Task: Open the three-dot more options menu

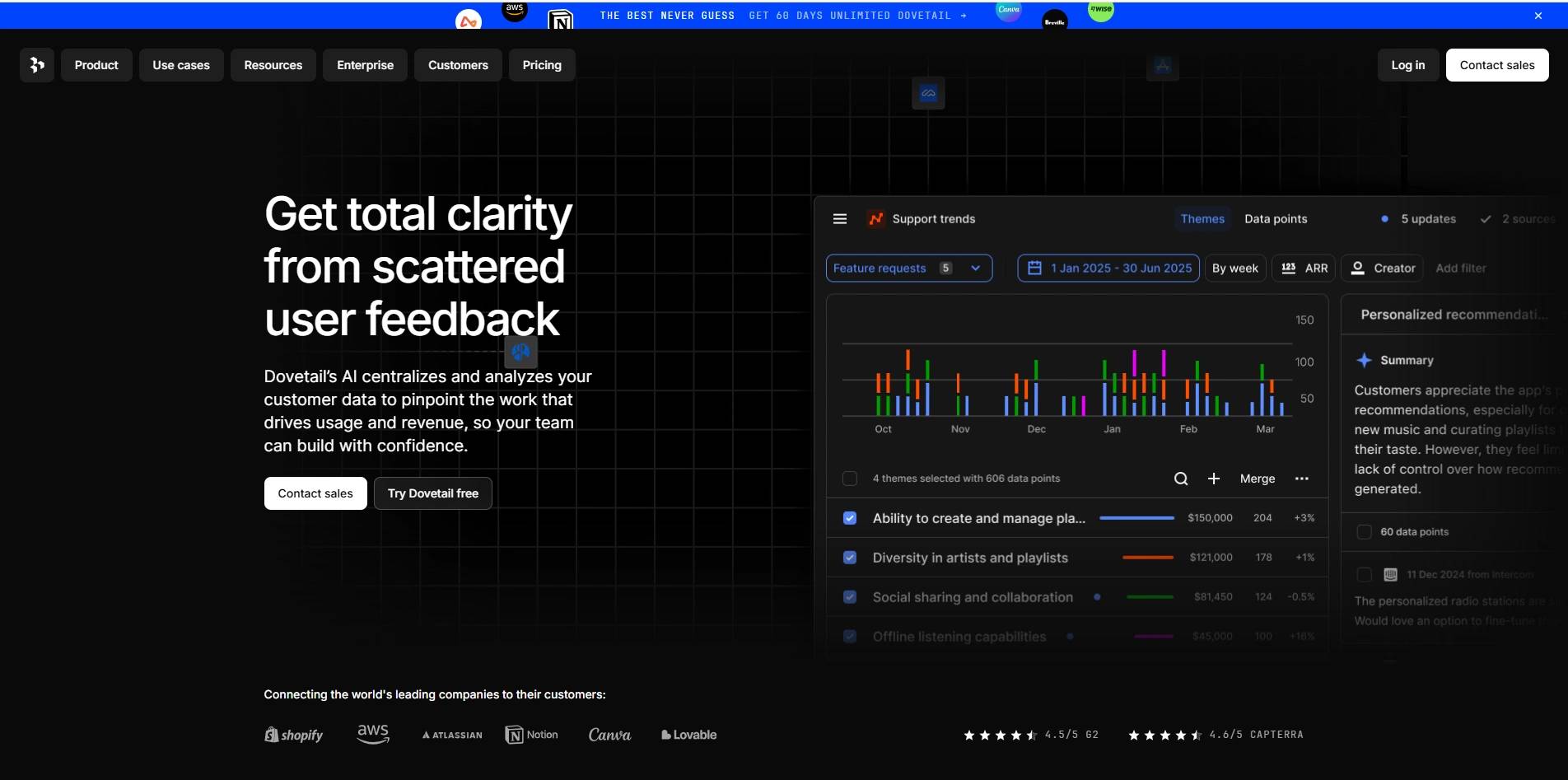Action: point(1301,479)
